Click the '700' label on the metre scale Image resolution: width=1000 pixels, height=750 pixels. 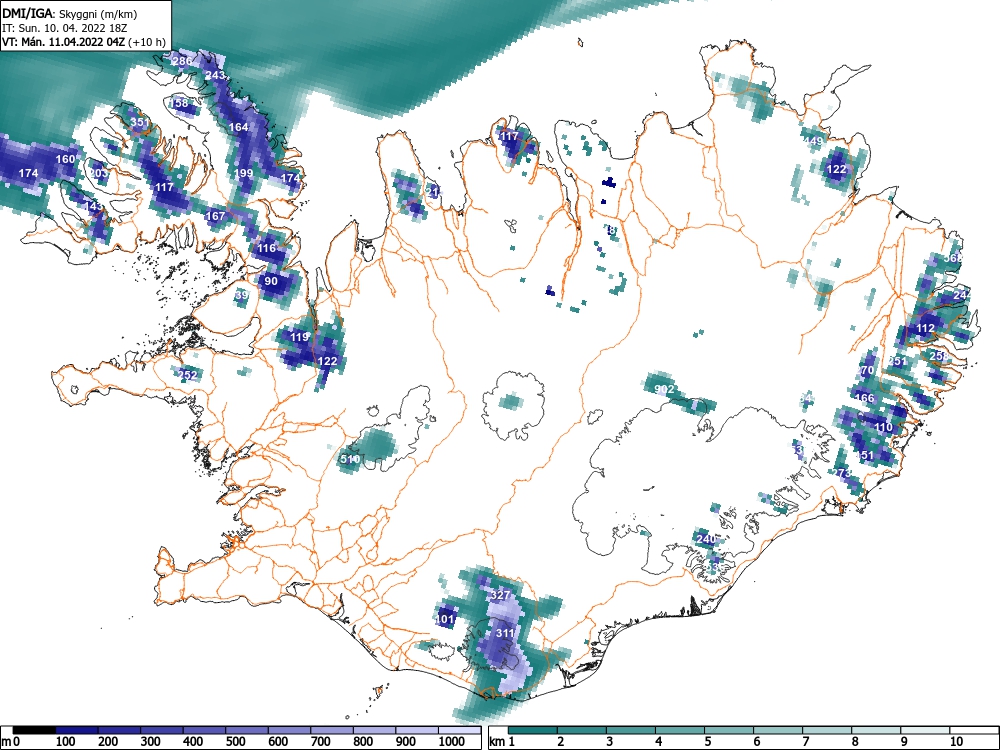coord(321,742)
